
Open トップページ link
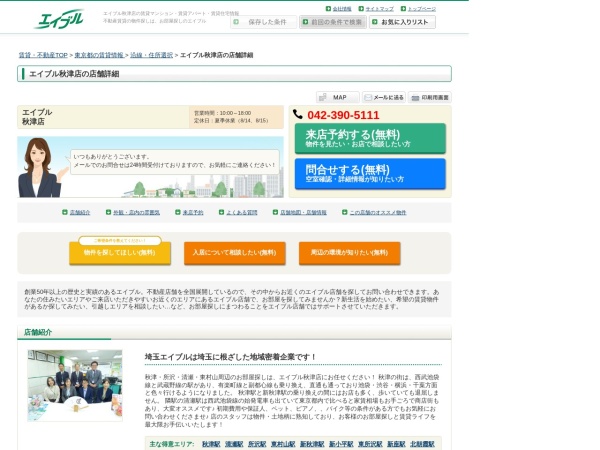click(421, 8)
